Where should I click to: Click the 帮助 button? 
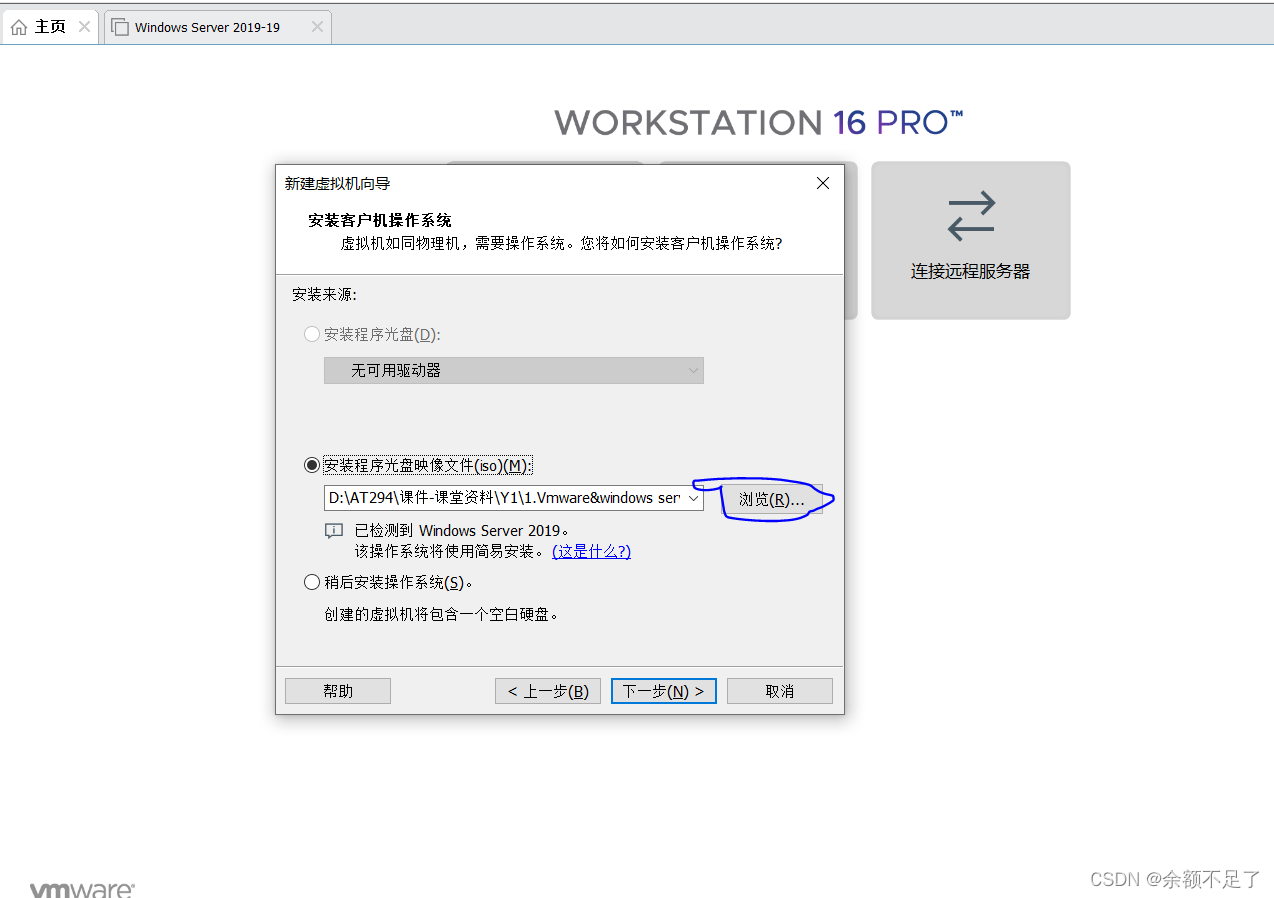pos(338,691)
